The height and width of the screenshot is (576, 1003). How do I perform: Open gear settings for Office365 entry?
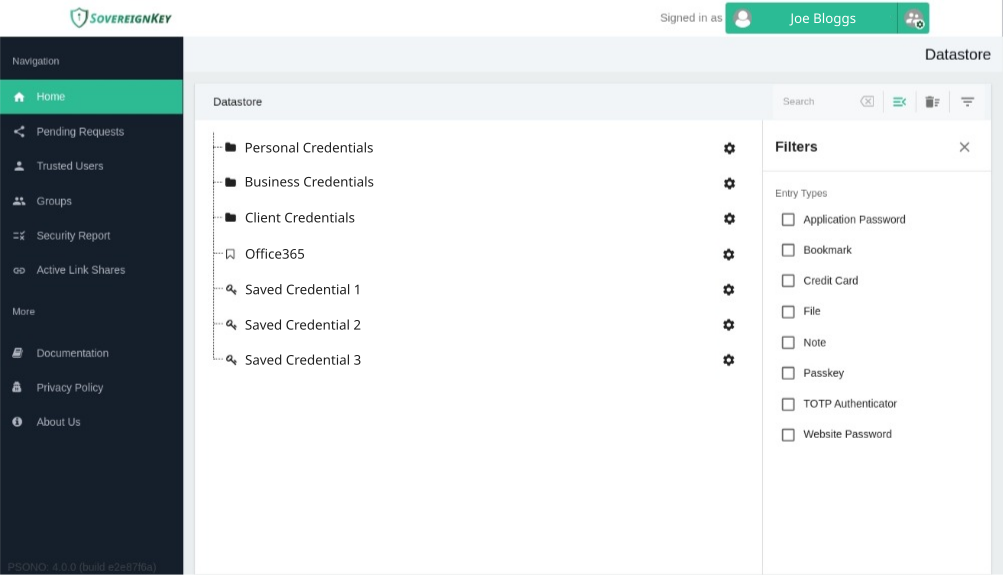729,255
